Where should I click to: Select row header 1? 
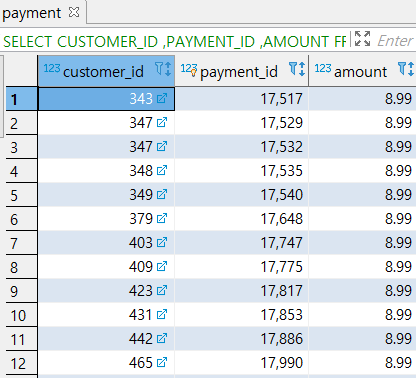pos(21,99)
